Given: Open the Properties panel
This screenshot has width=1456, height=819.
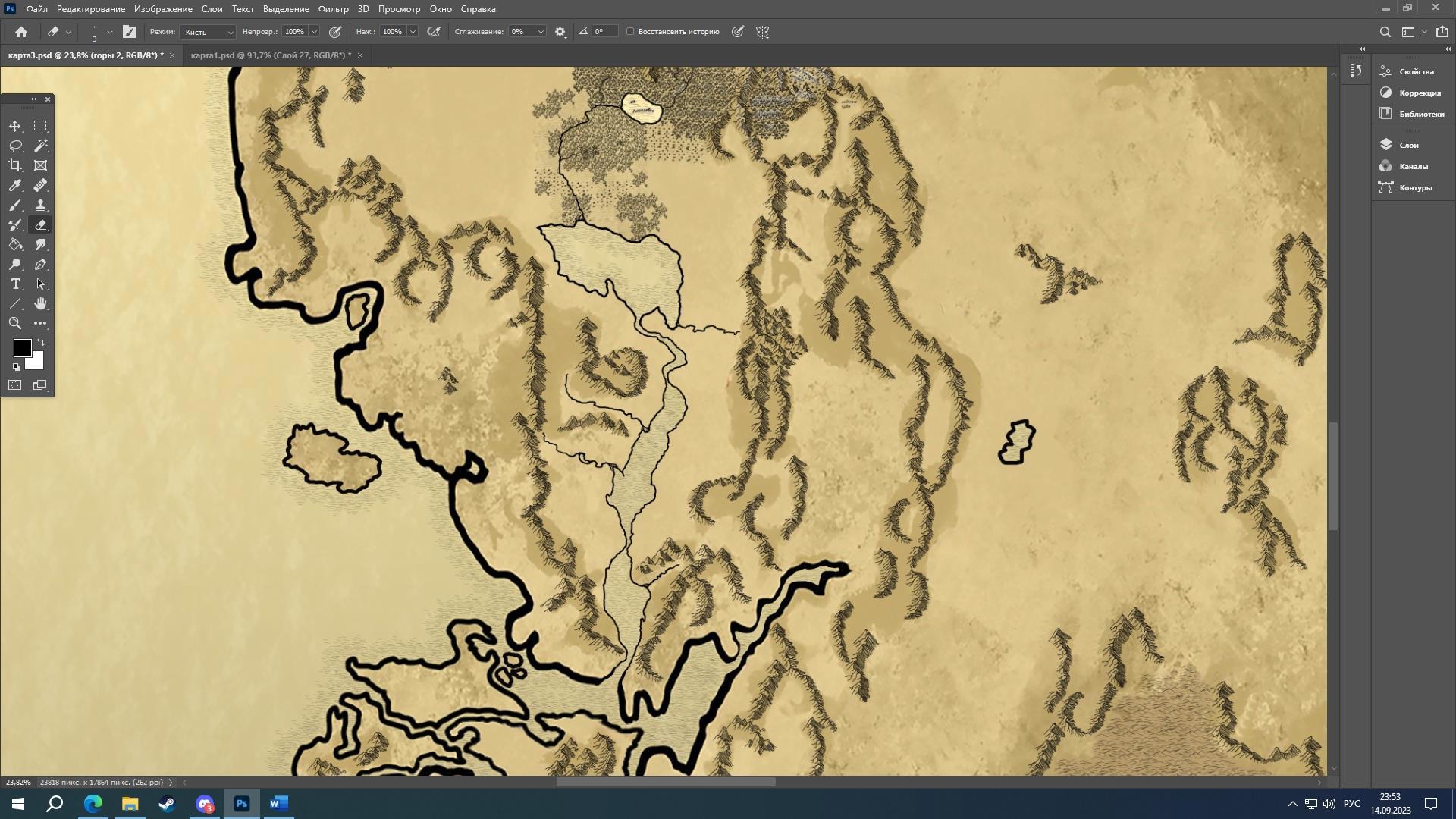Looking at the screenshot, I should pyautogui.click(x=1416, y=71).
